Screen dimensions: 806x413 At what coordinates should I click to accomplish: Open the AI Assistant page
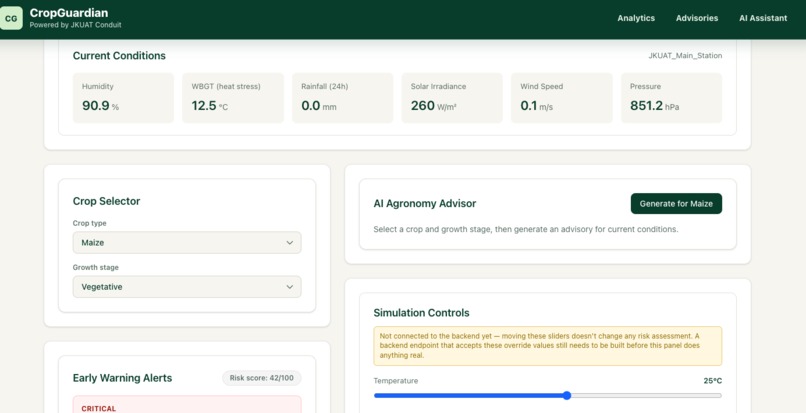[x=763, y=18]
